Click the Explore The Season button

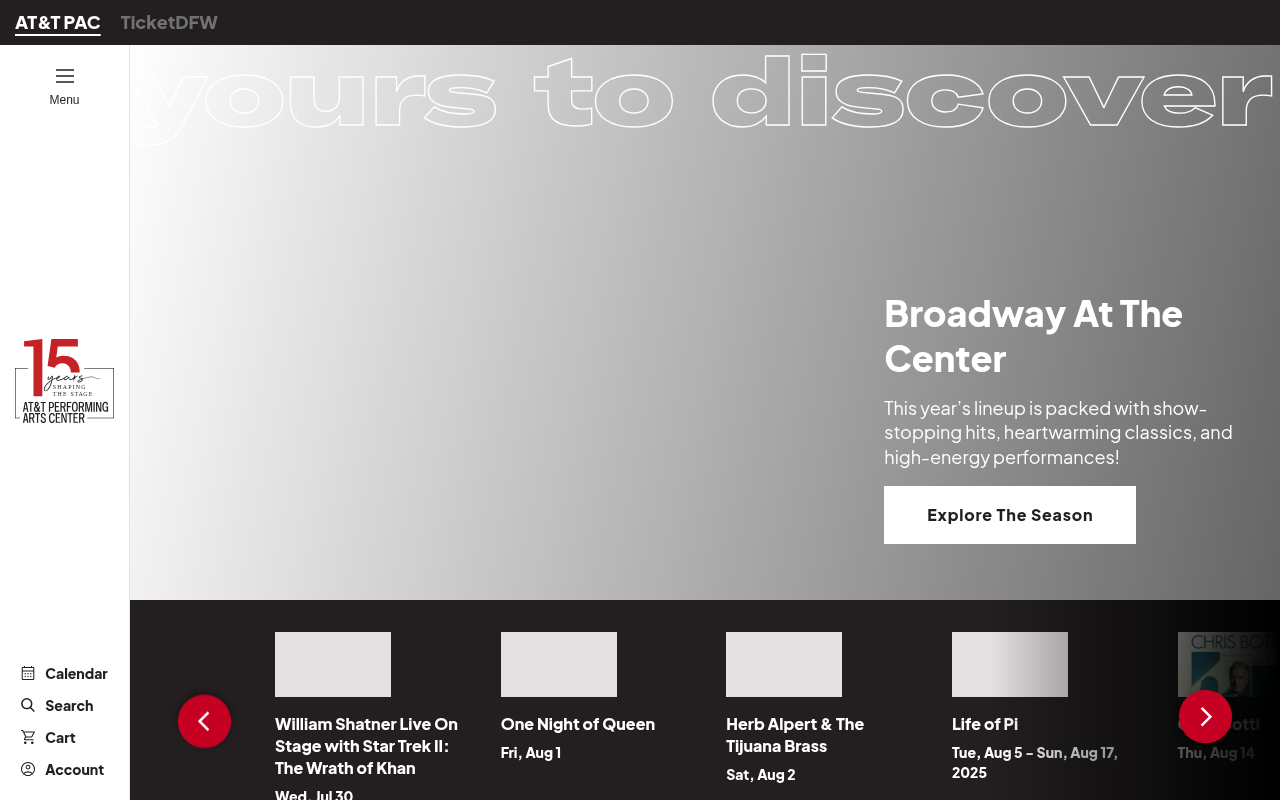click(x=1010, y=515)
